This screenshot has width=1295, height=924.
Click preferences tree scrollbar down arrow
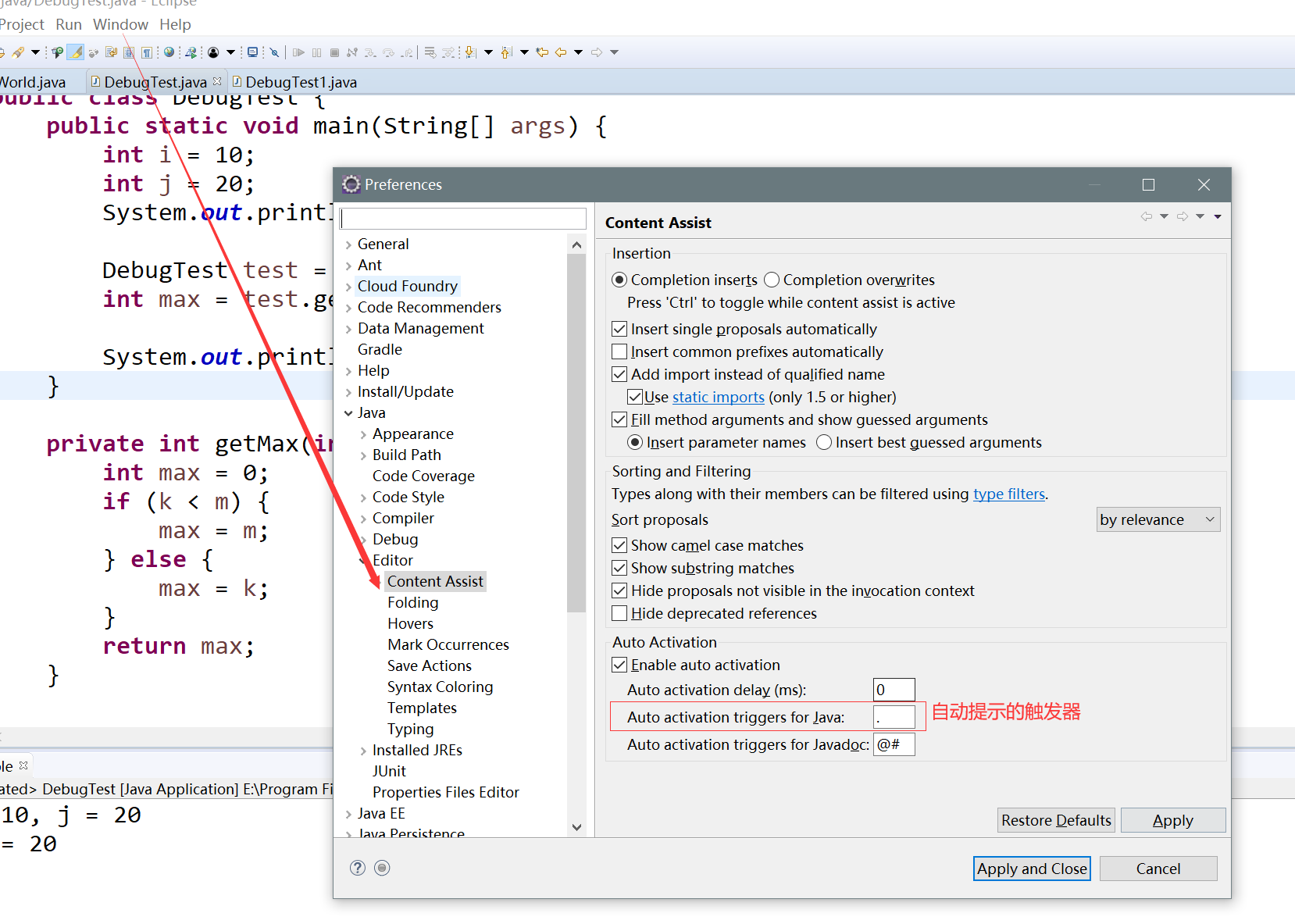pyautogui.click(x=576, y=827)
